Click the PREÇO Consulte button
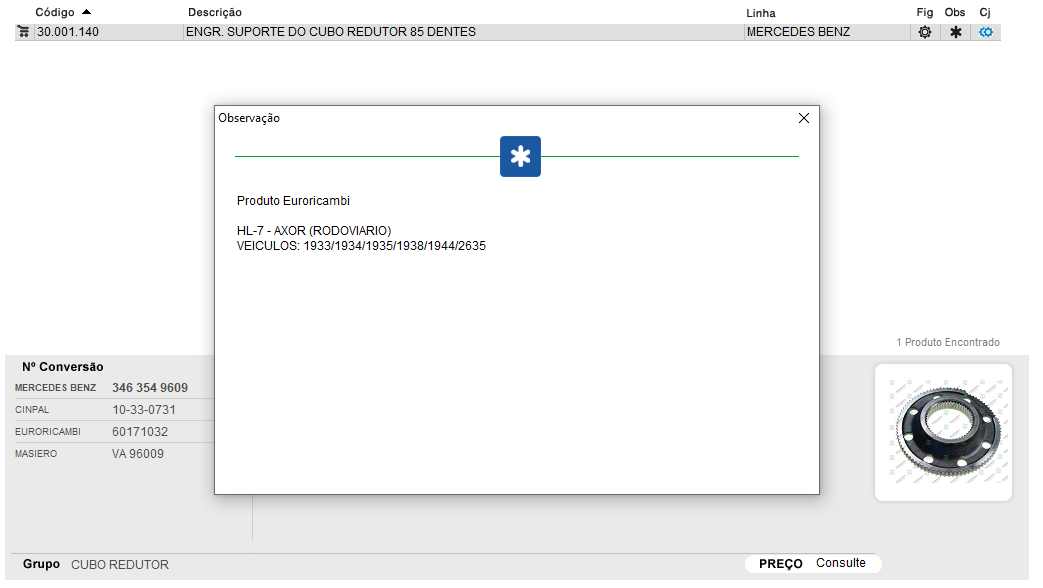 point(812,564)
